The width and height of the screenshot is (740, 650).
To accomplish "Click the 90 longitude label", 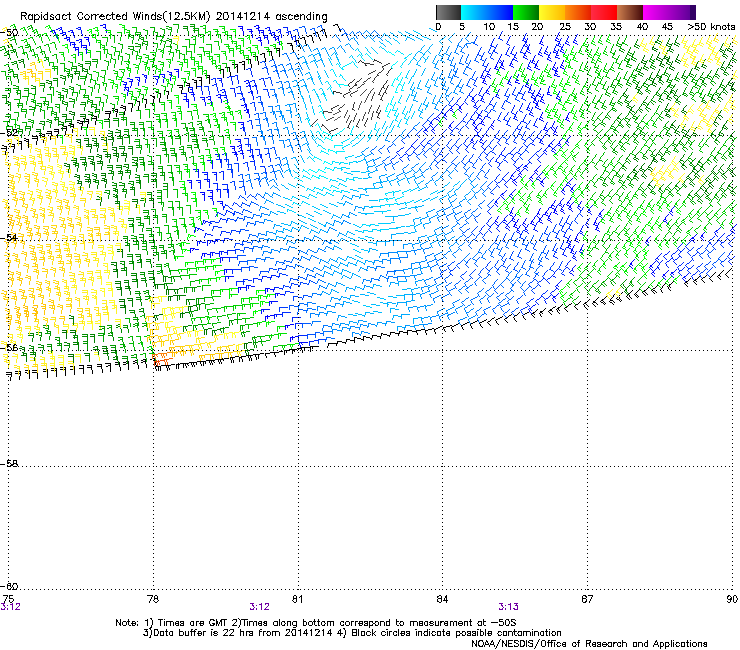I will click(732, 599).
